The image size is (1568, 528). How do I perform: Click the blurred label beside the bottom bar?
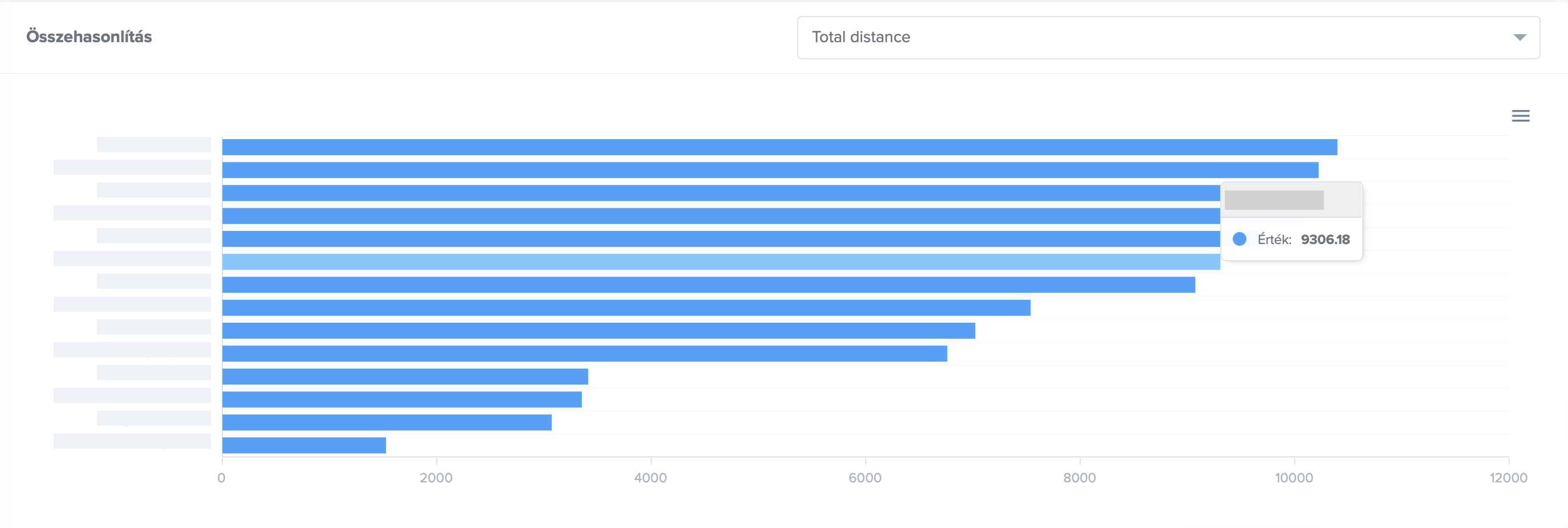click(132, 441)
